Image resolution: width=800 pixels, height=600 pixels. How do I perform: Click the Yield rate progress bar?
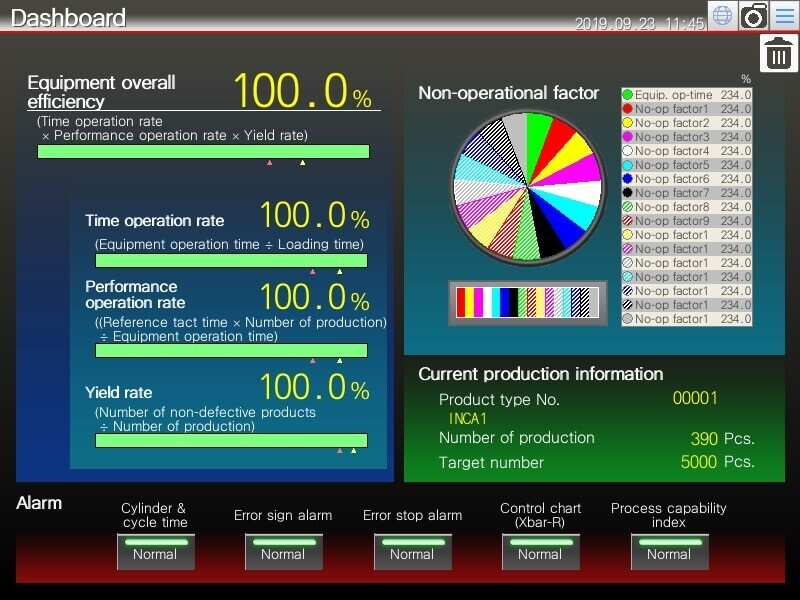231,440
